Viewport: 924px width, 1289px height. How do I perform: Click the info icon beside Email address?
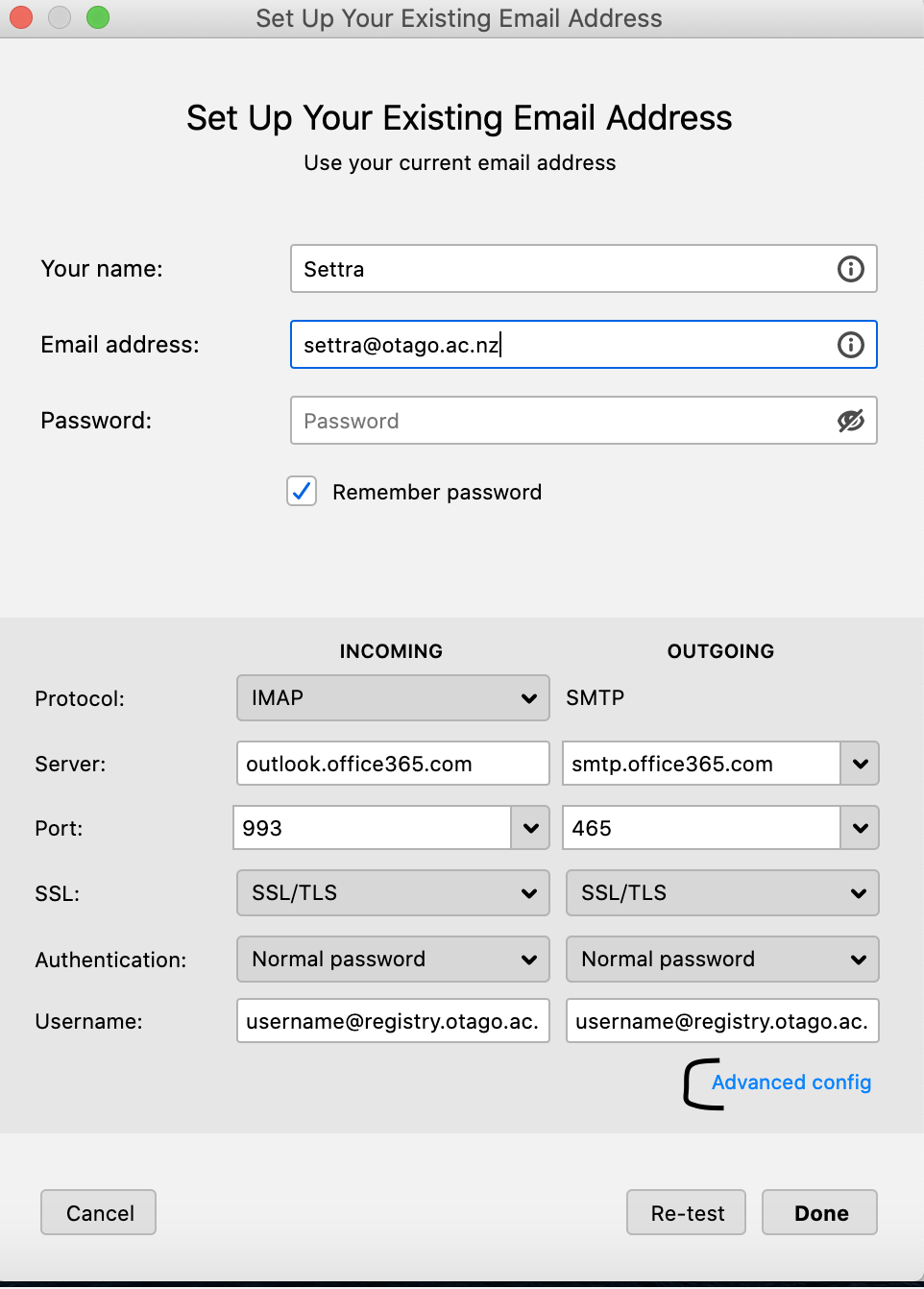coord(851,345)
